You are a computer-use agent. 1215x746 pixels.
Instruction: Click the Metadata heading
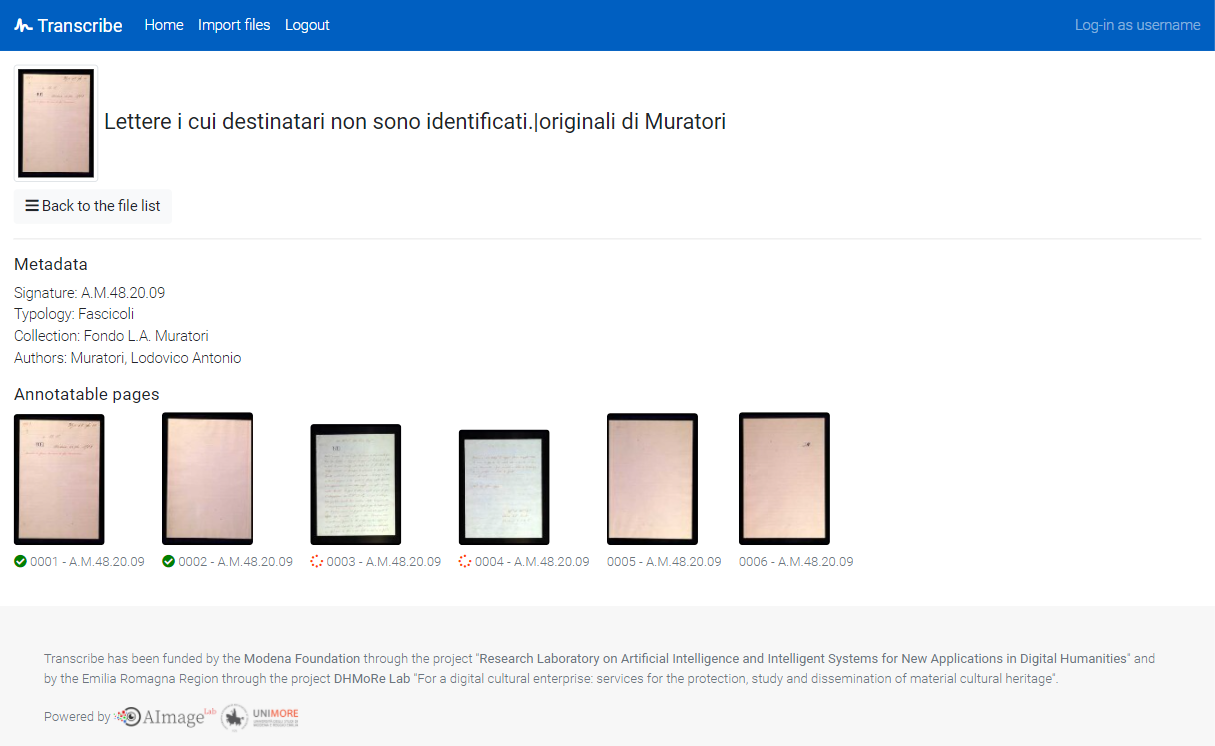(51, 265)
